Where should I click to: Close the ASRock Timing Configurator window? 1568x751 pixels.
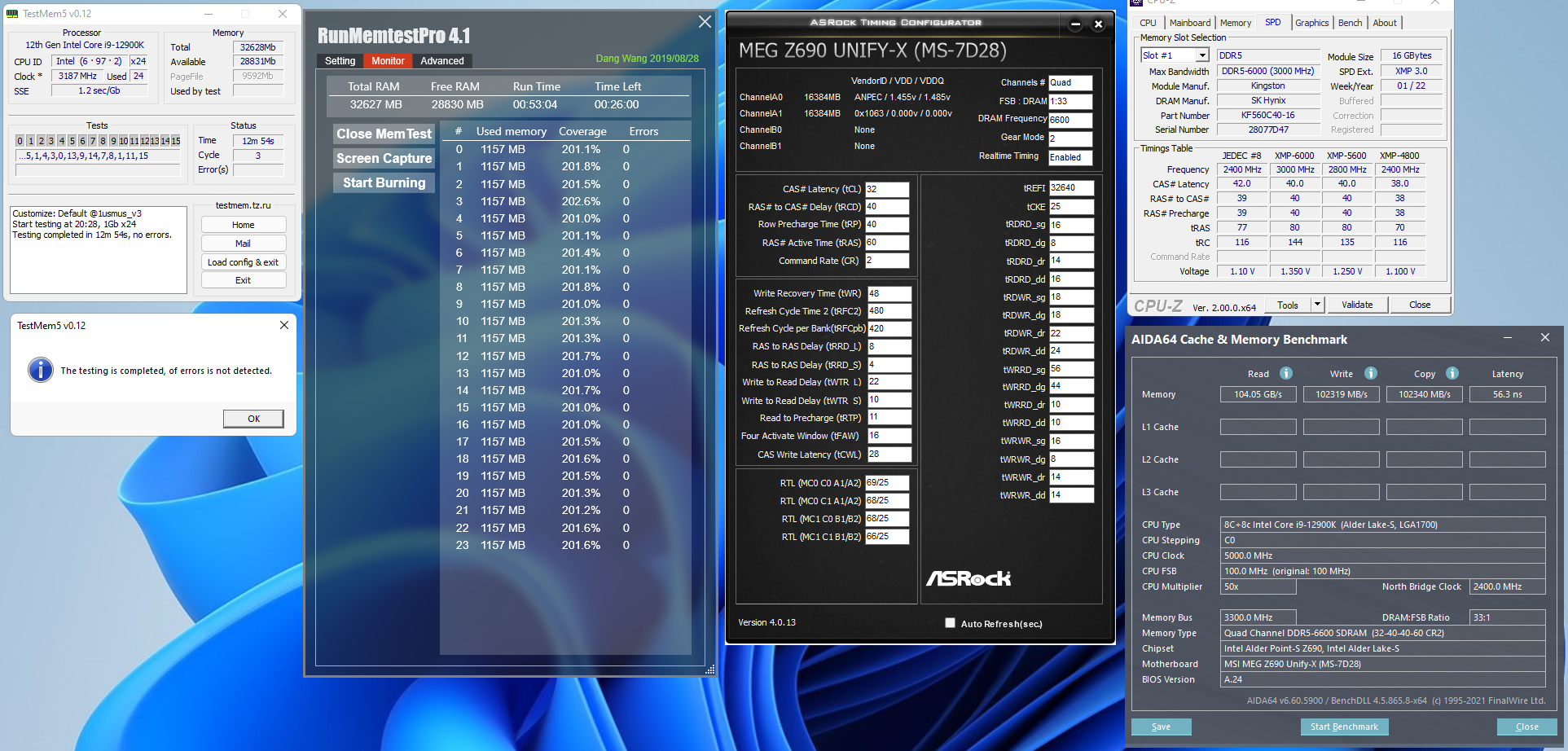1098,24
